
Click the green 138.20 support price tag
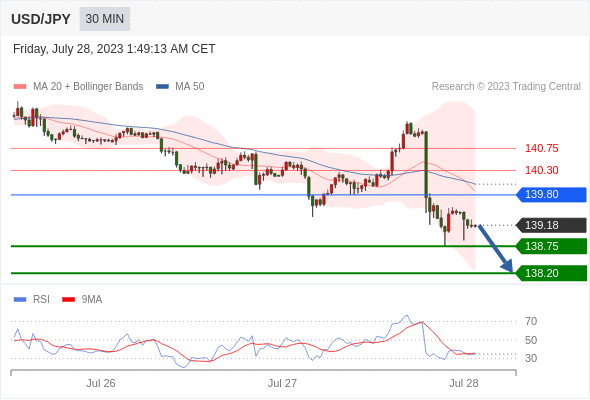click(551, 273)
